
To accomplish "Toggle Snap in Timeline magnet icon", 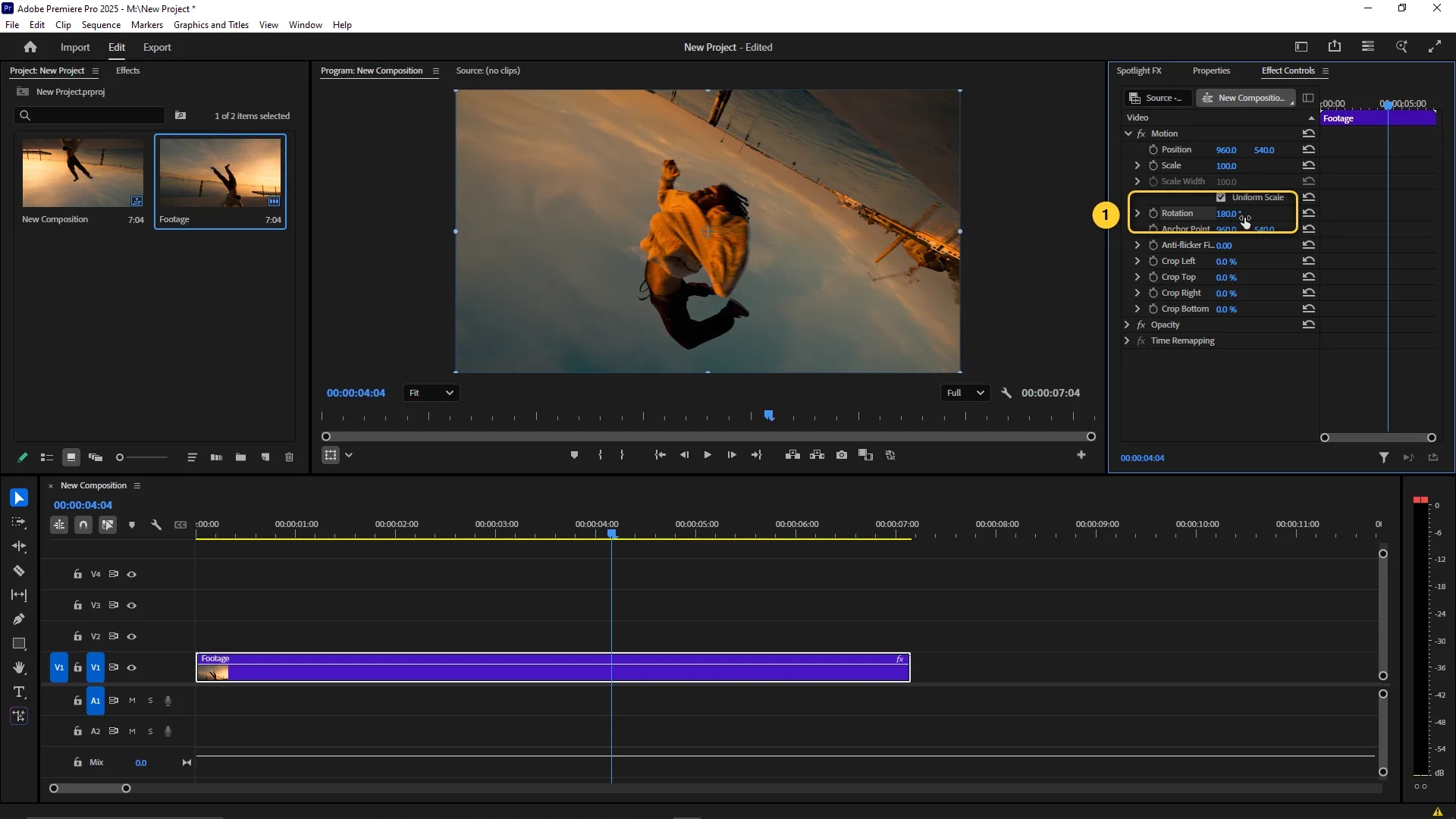I will pyautogui.click(x=83, y=525).
